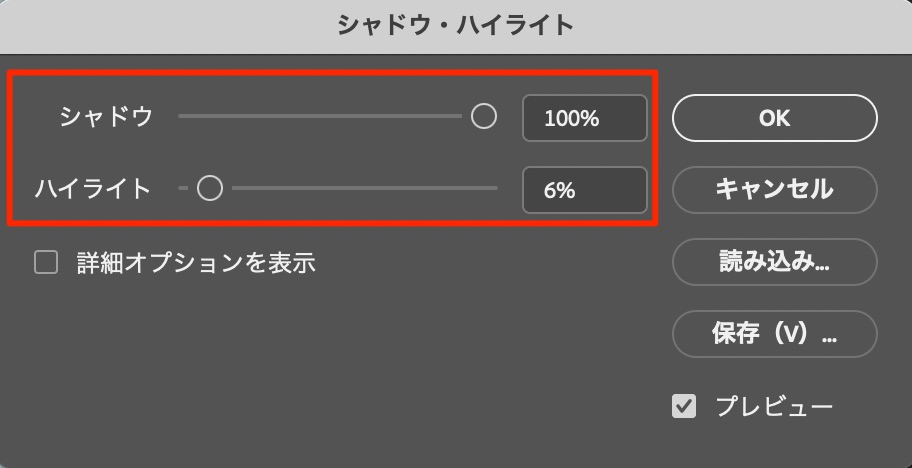Toggle the プレビュー checkbox off
912x468 pixels.
684,406
